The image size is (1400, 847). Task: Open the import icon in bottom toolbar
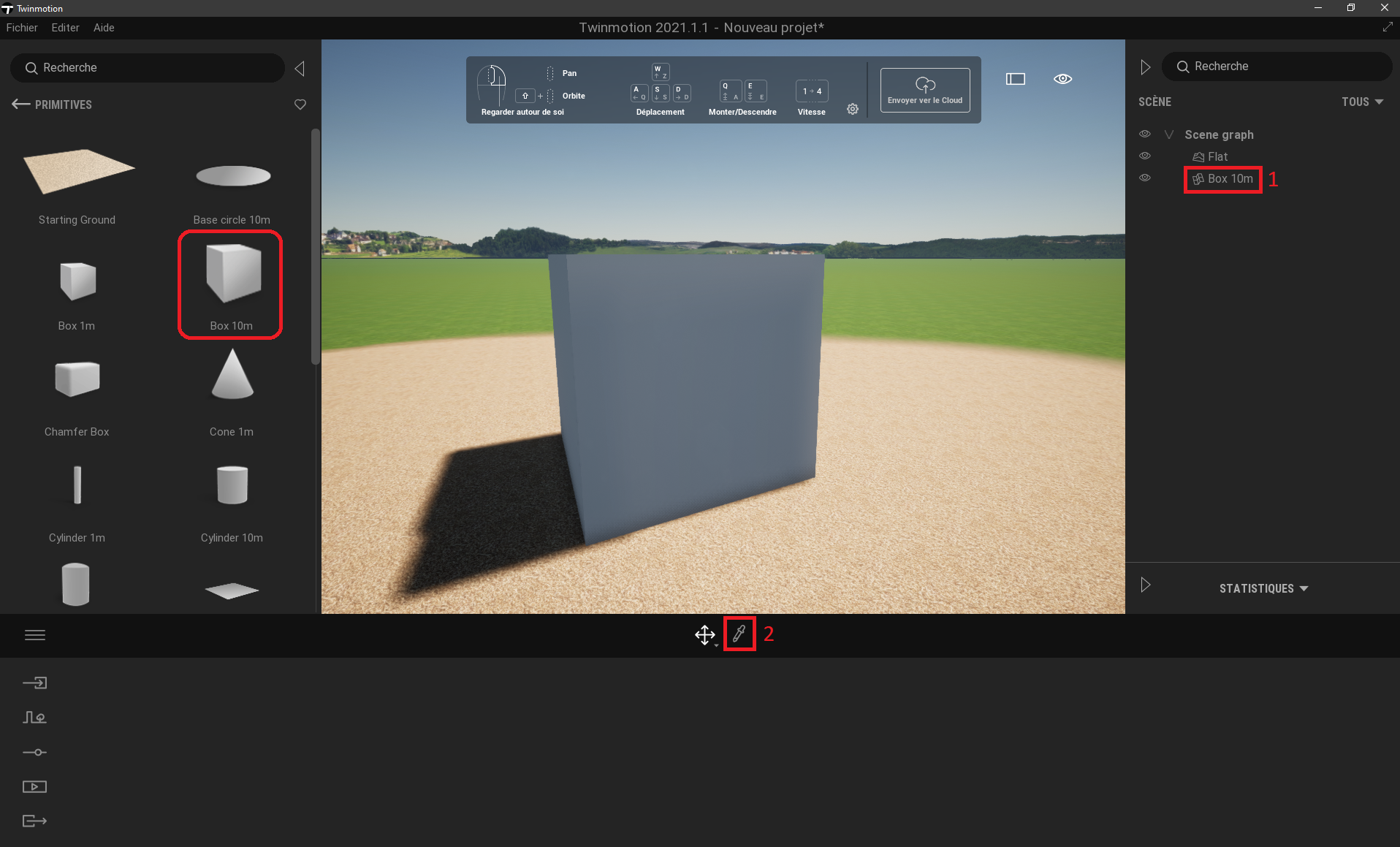34,682
